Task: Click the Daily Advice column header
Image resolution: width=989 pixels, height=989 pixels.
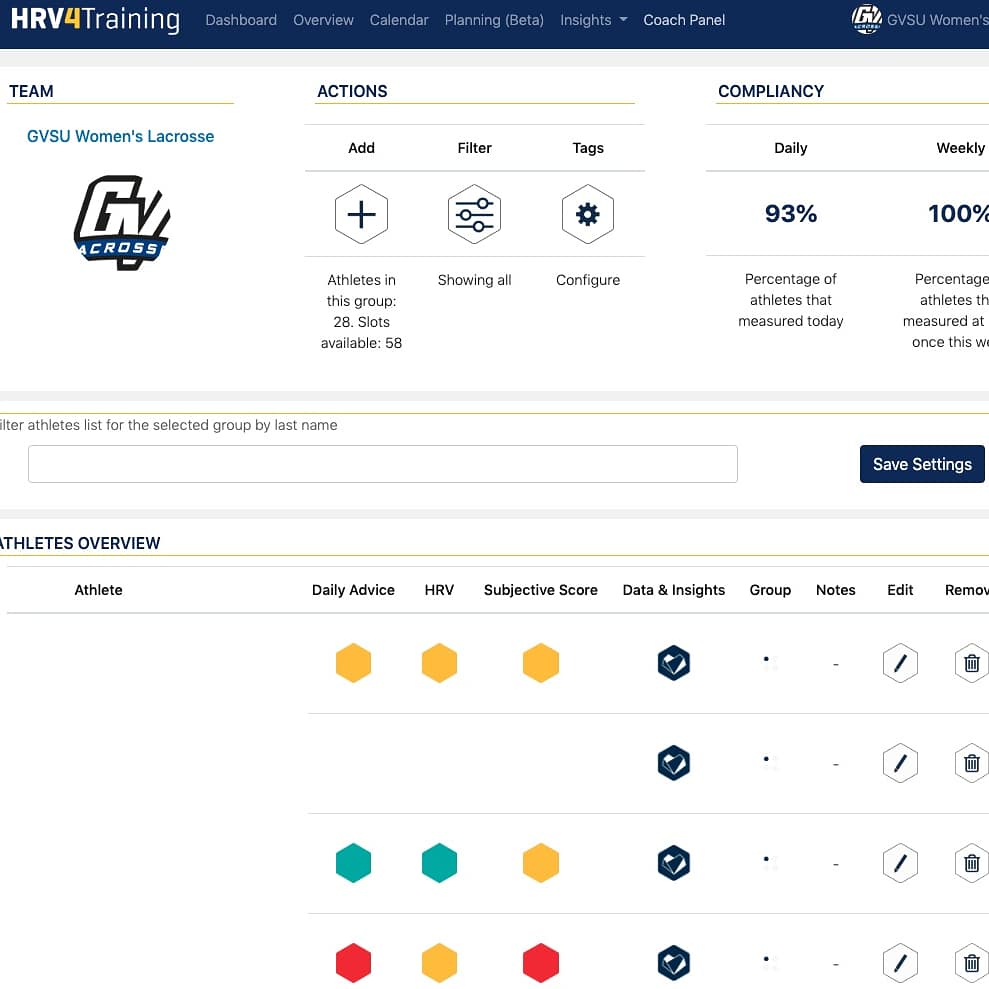Action: point(353,590)
